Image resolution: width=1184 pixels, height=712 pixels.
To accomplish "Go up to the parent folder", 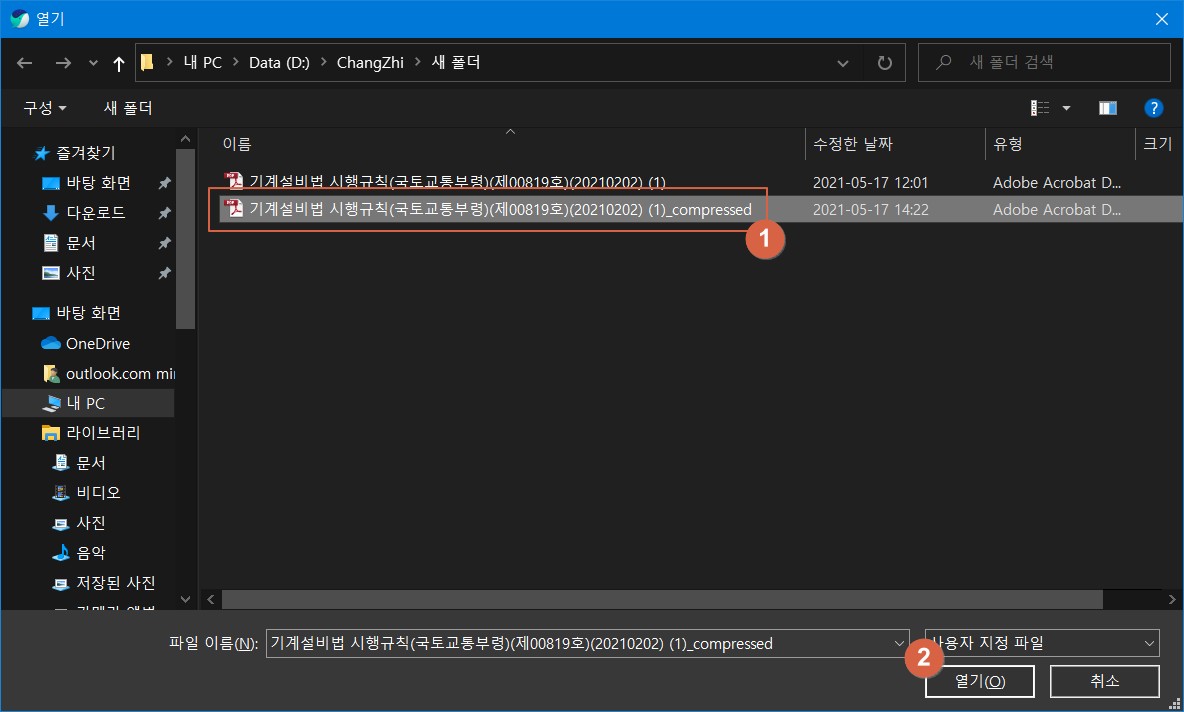I will click(117, 62).
